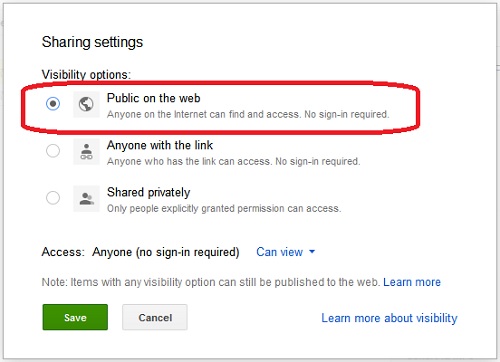Choose the Shared privately radio button
The width and height of the screenshot is (500, 362).
[53, 198]
